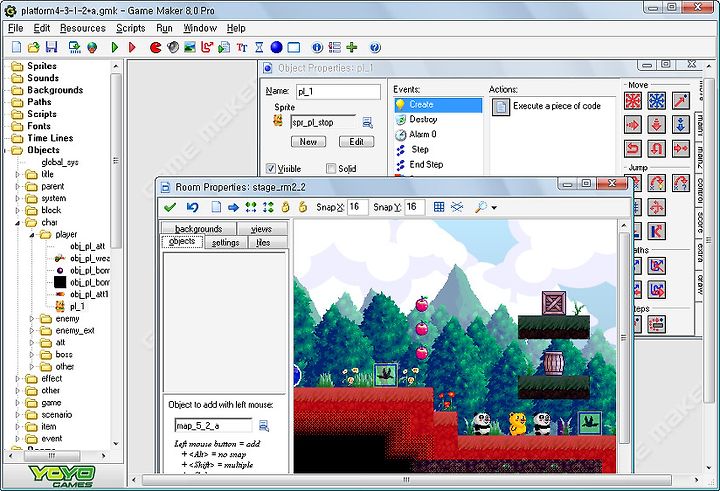Open the room zoom dropdown arrow
The image size is (720, 491).
[494, 208]
